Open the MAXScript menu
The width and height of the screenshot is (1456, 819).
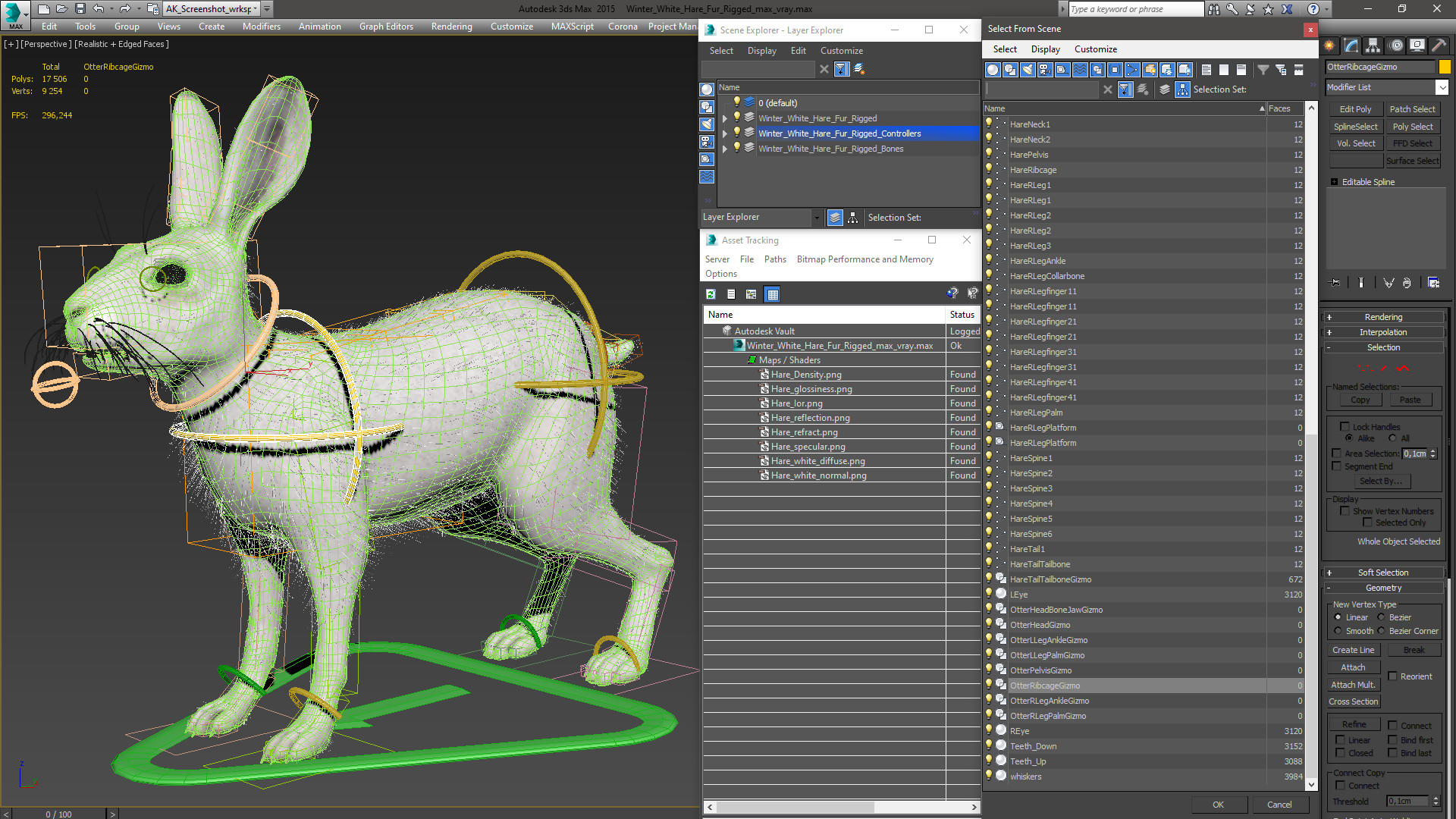[573, 27]
